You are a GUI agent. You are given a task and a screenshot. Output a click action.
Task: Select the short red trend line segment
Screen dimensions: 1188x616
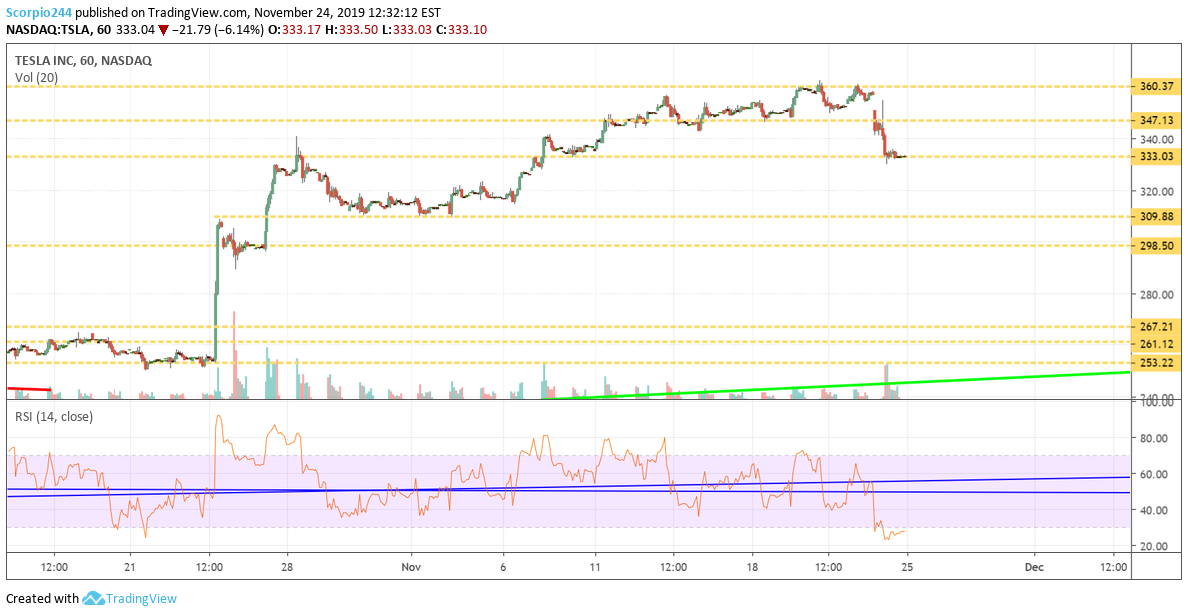(29, 389)
